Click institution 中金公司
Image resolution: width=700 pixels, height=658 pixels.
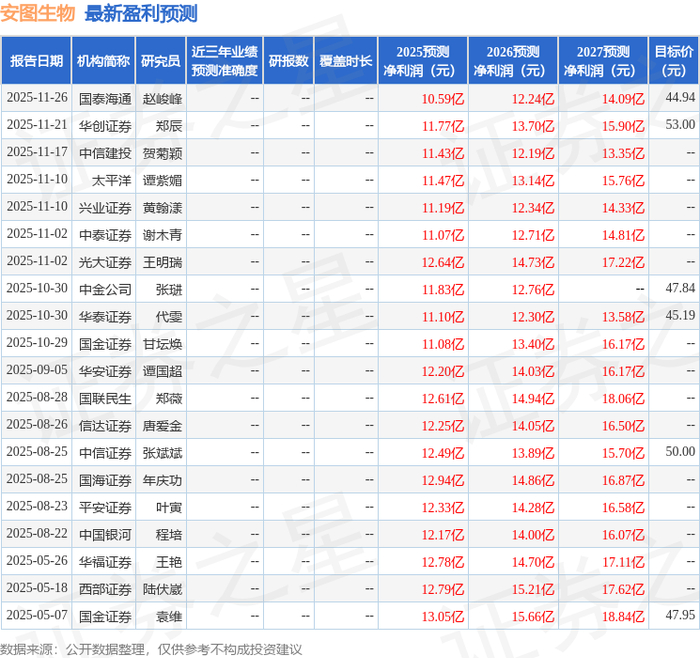(105, 289)
